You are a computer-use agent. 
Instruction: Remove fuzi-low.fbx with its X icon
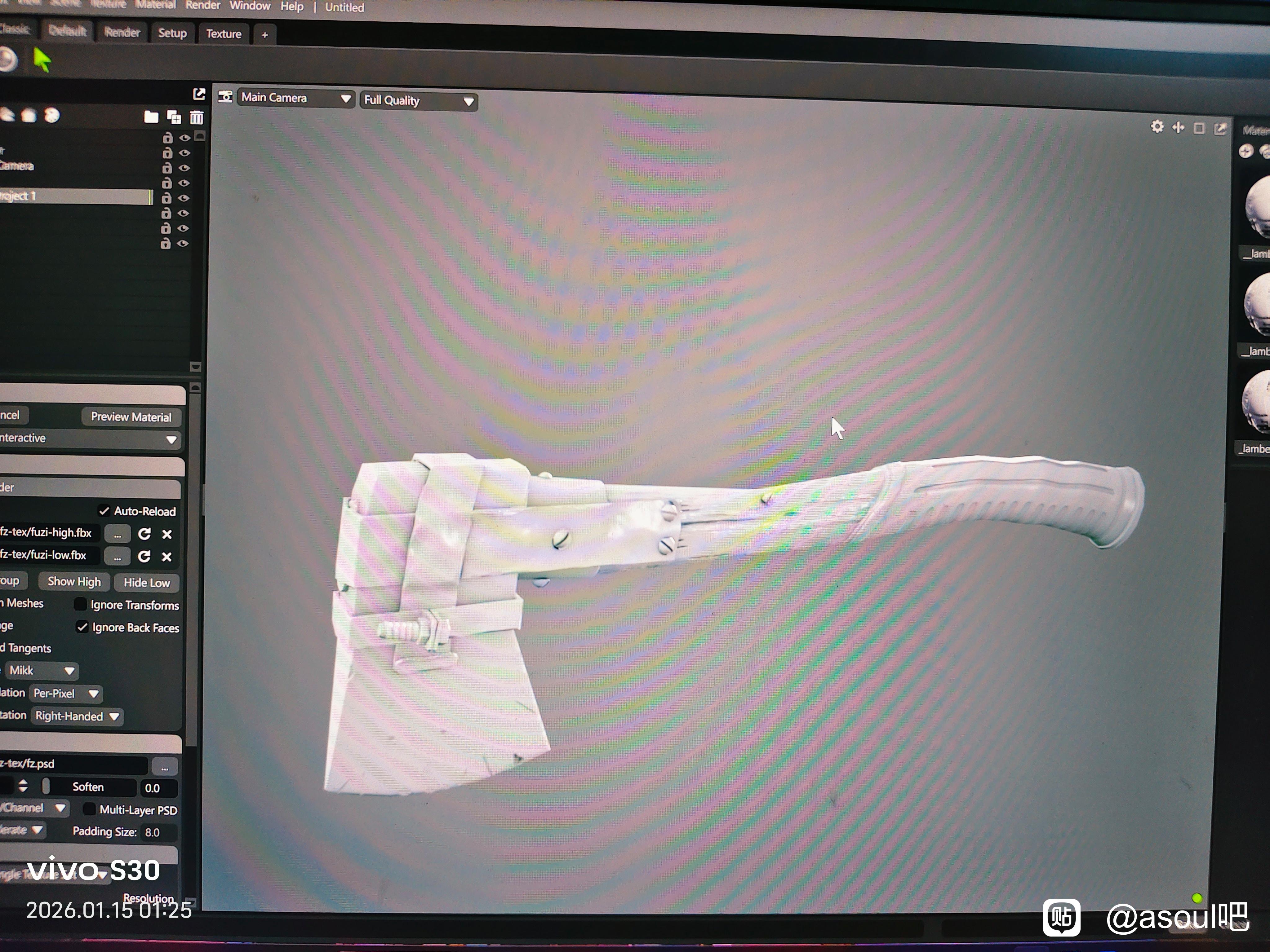167,557
